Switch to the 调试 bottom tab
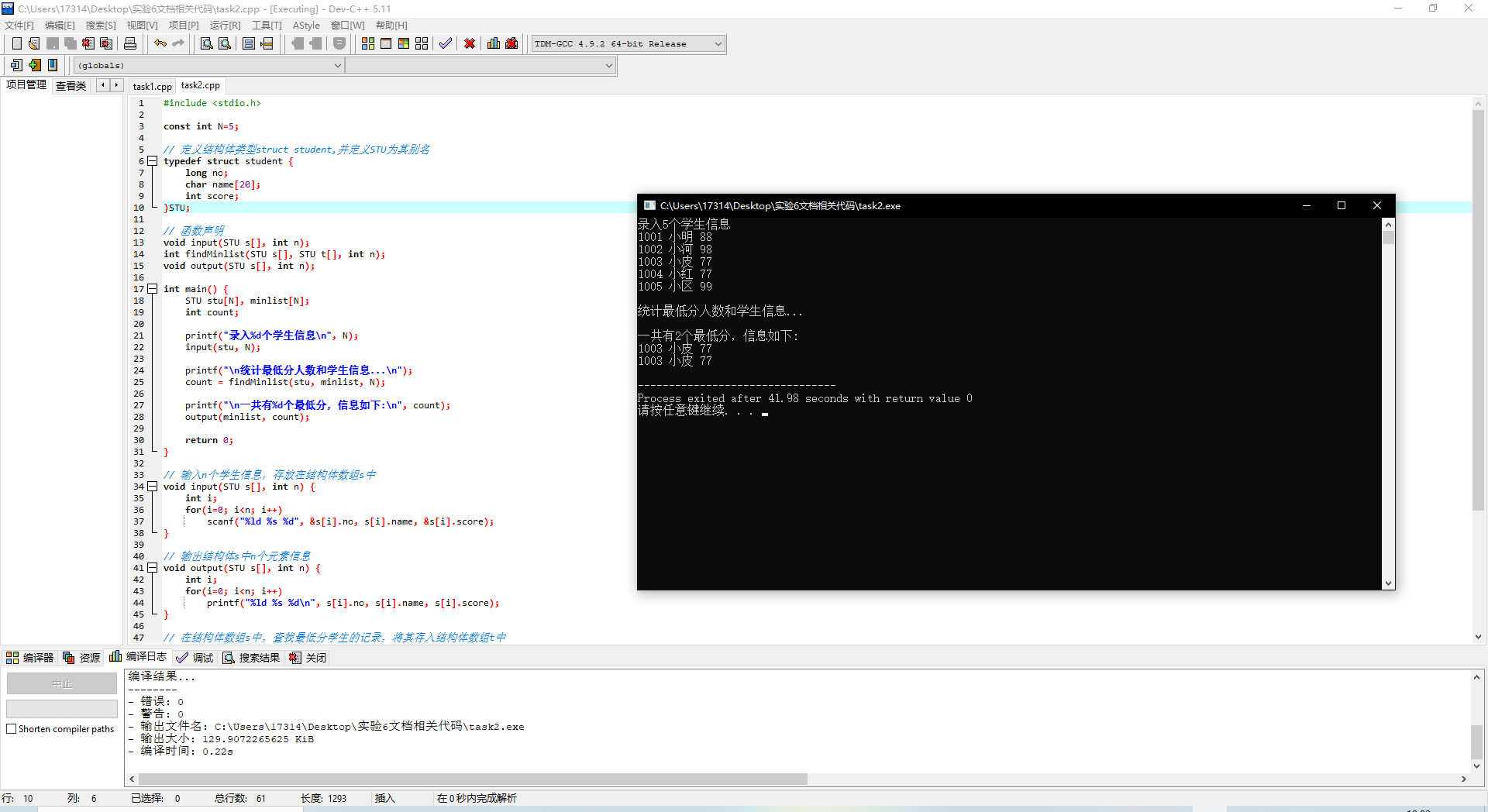This screenshot has height=812, width=1488. coord(195,658)
